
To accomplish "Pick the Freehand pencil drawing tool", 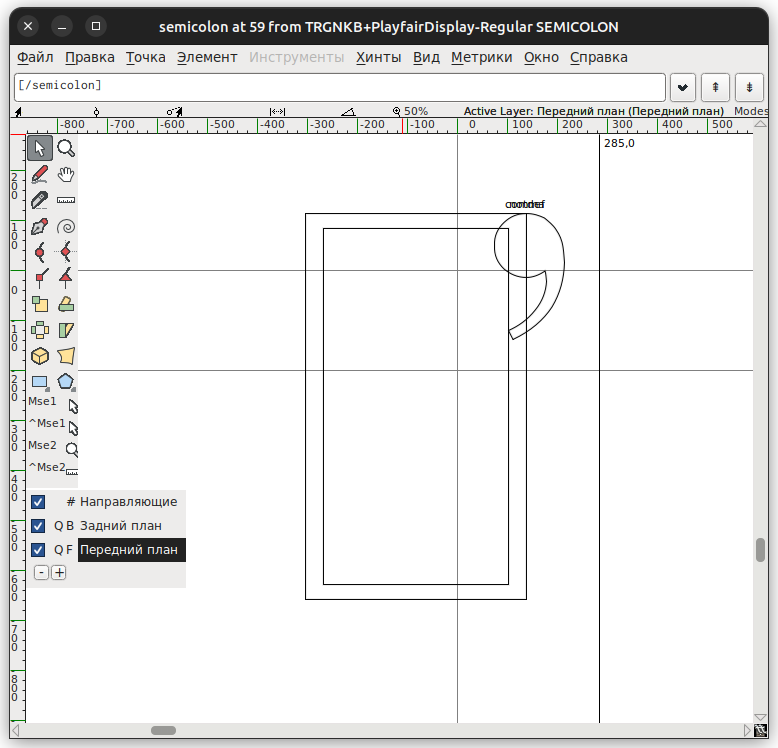I will pyautogui.click(x=40, y=175).
